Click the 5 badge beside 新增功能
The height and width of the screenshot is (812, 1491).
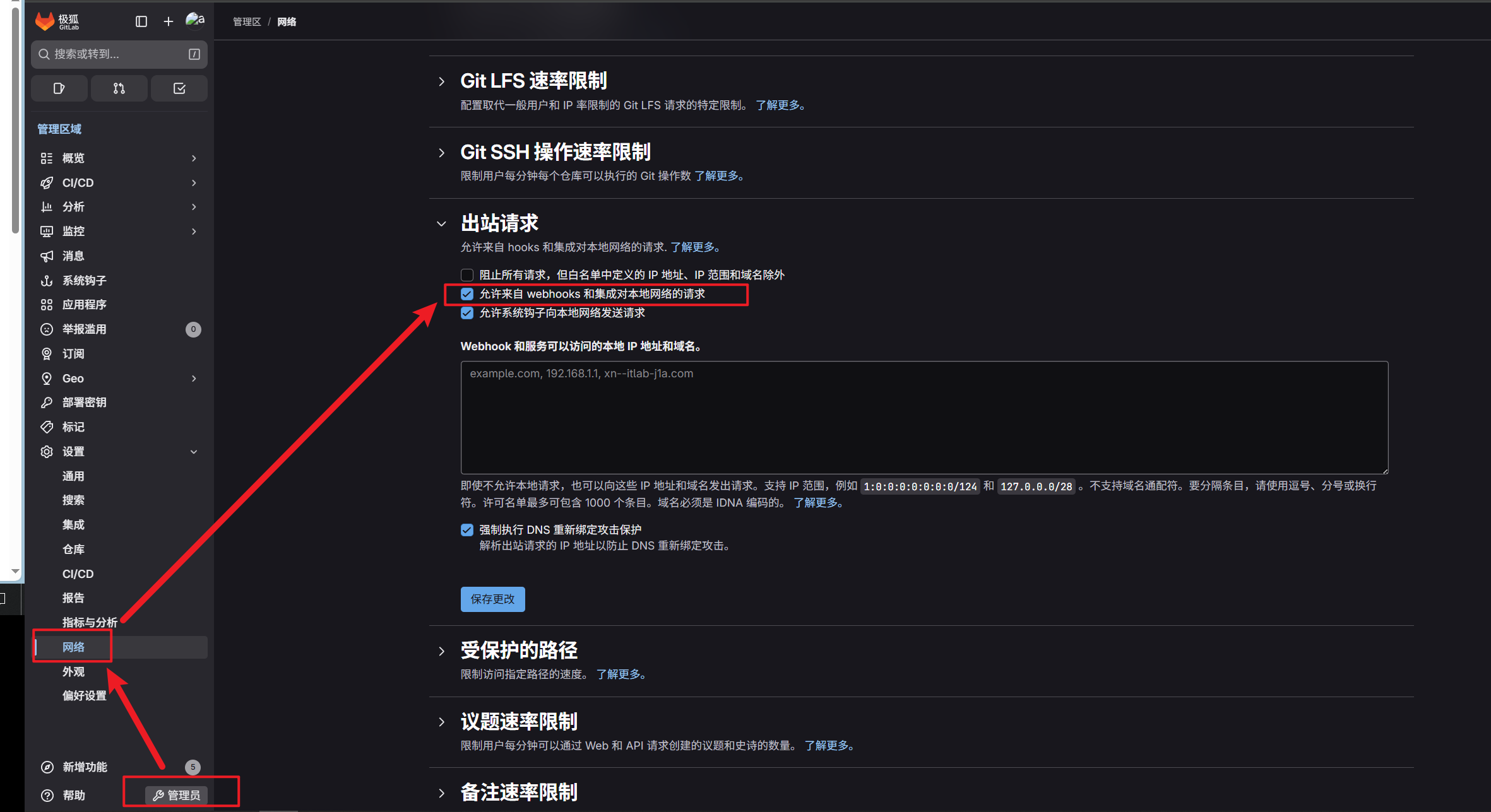(x=193, y=767)
